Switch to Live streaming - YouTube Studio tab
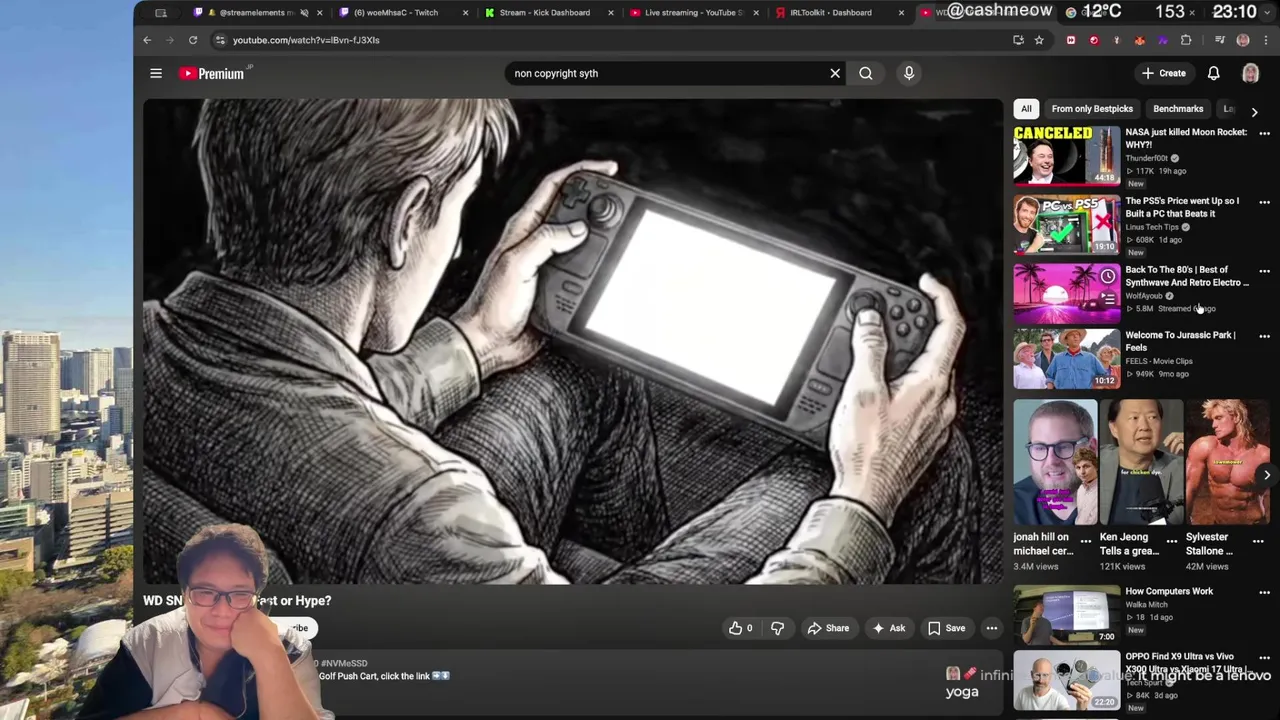This screenshot has width=1280, height=720. pos(693,13)
